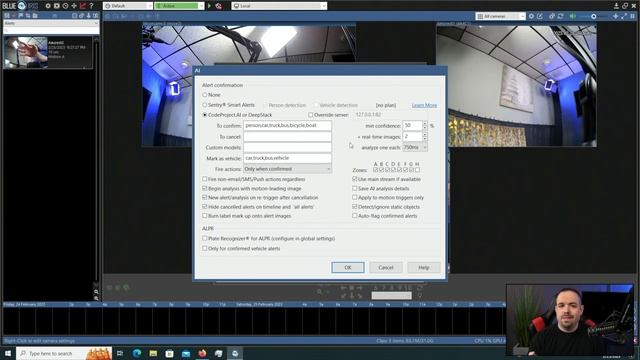Click the camera settings gear next to All cameras
The height and width of the screenshot is (360, 640).
531,16
